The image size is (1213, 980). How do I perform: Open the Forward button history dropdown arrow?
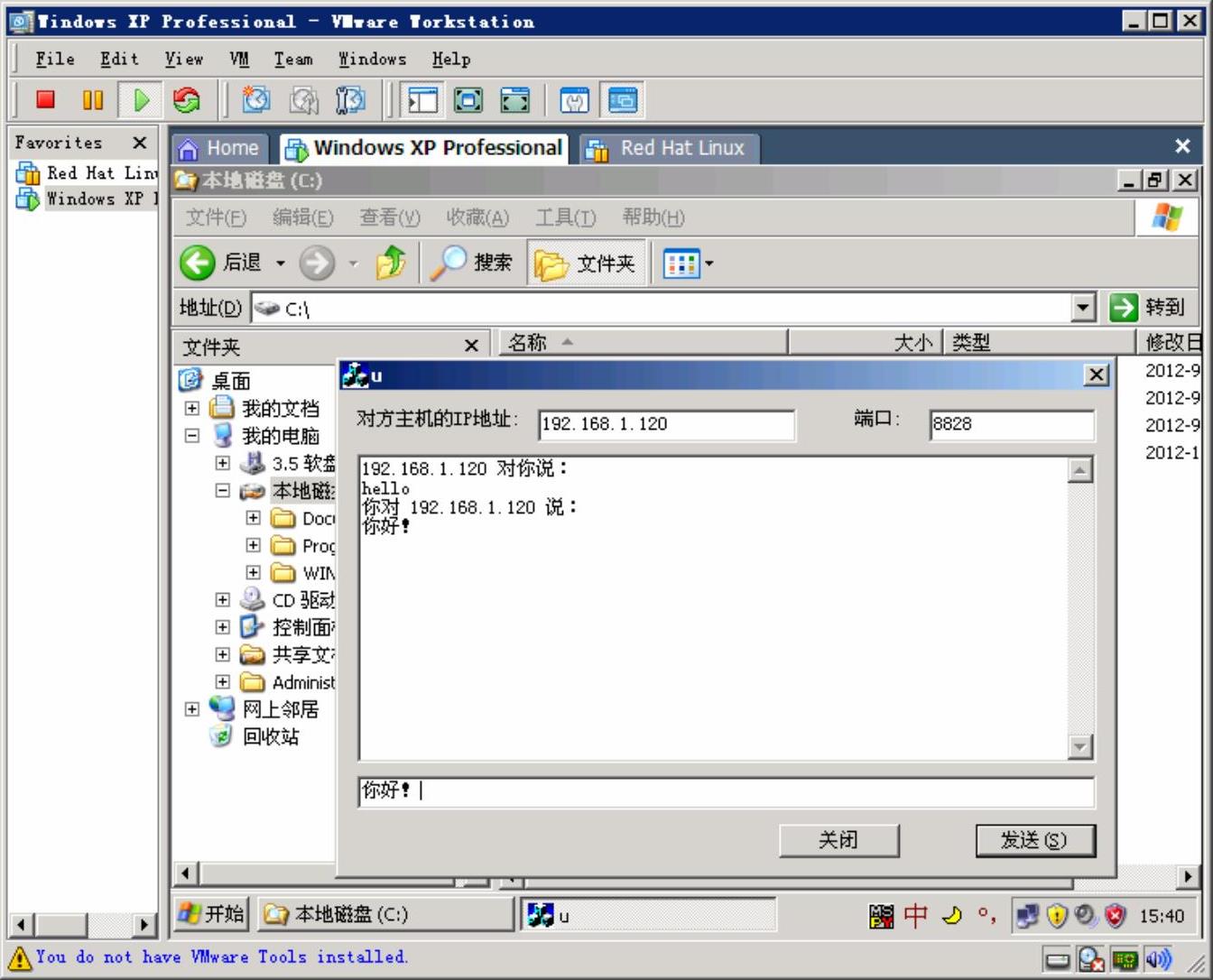tap(354, 263)
